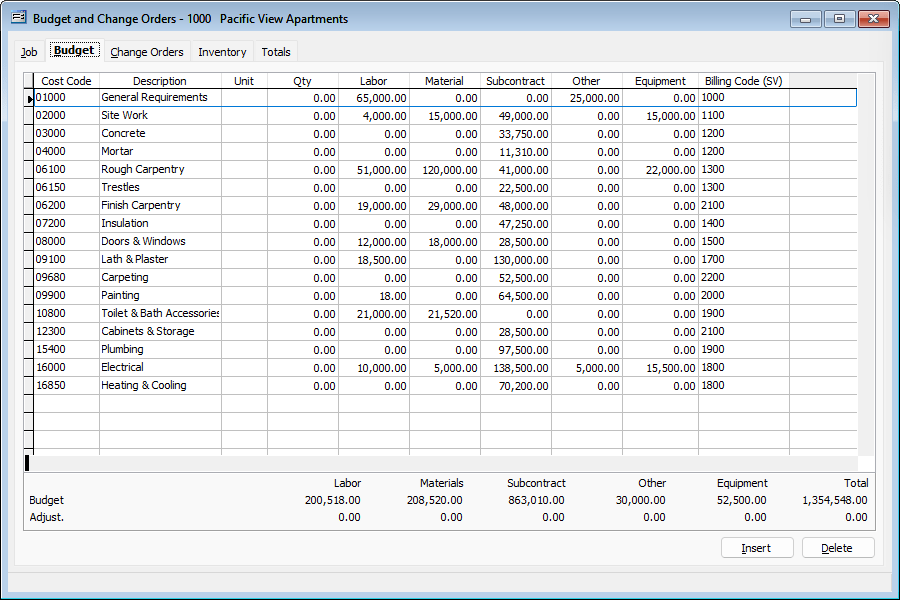Screen dimensions: 900x600
Task: Click the application icon in the title bar
Action: [x=17, y=18]
